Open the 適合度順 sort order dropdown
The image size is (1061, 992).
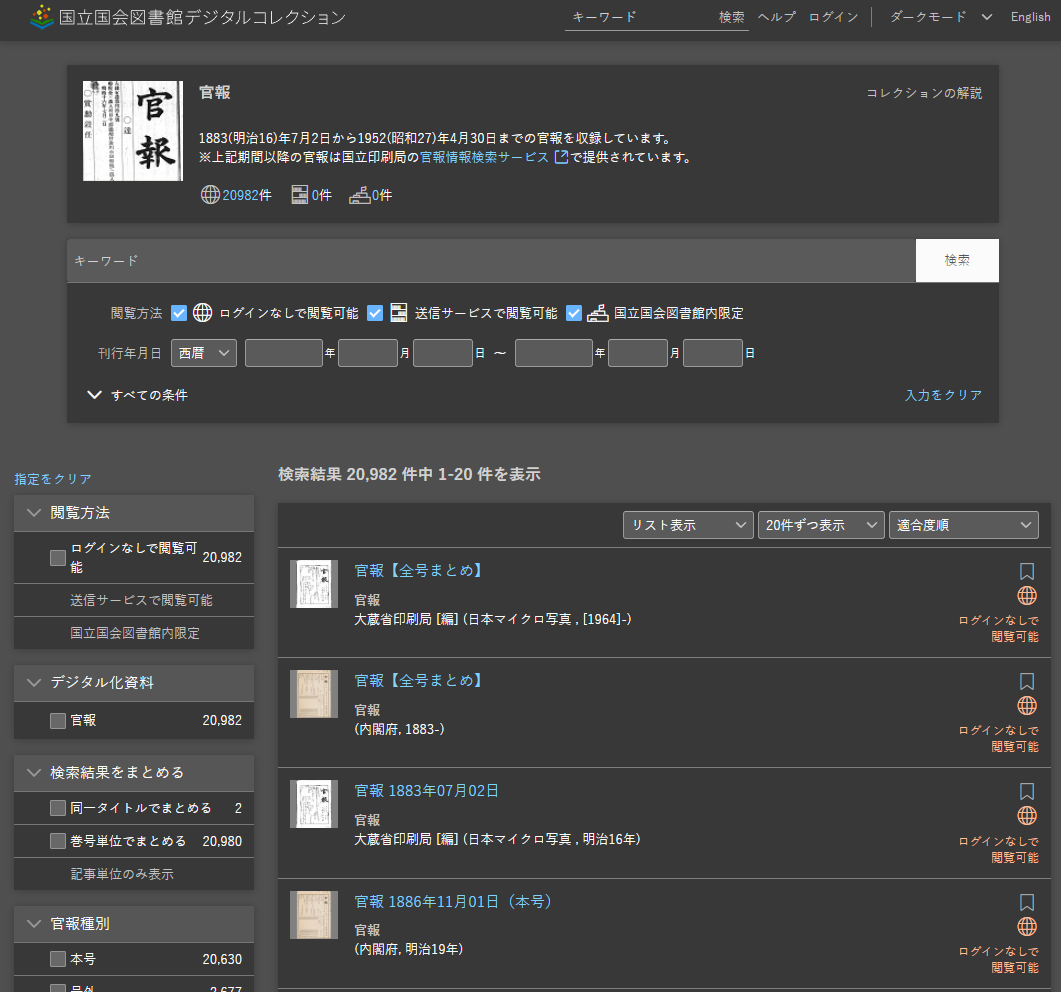click(x=963, y=525)
